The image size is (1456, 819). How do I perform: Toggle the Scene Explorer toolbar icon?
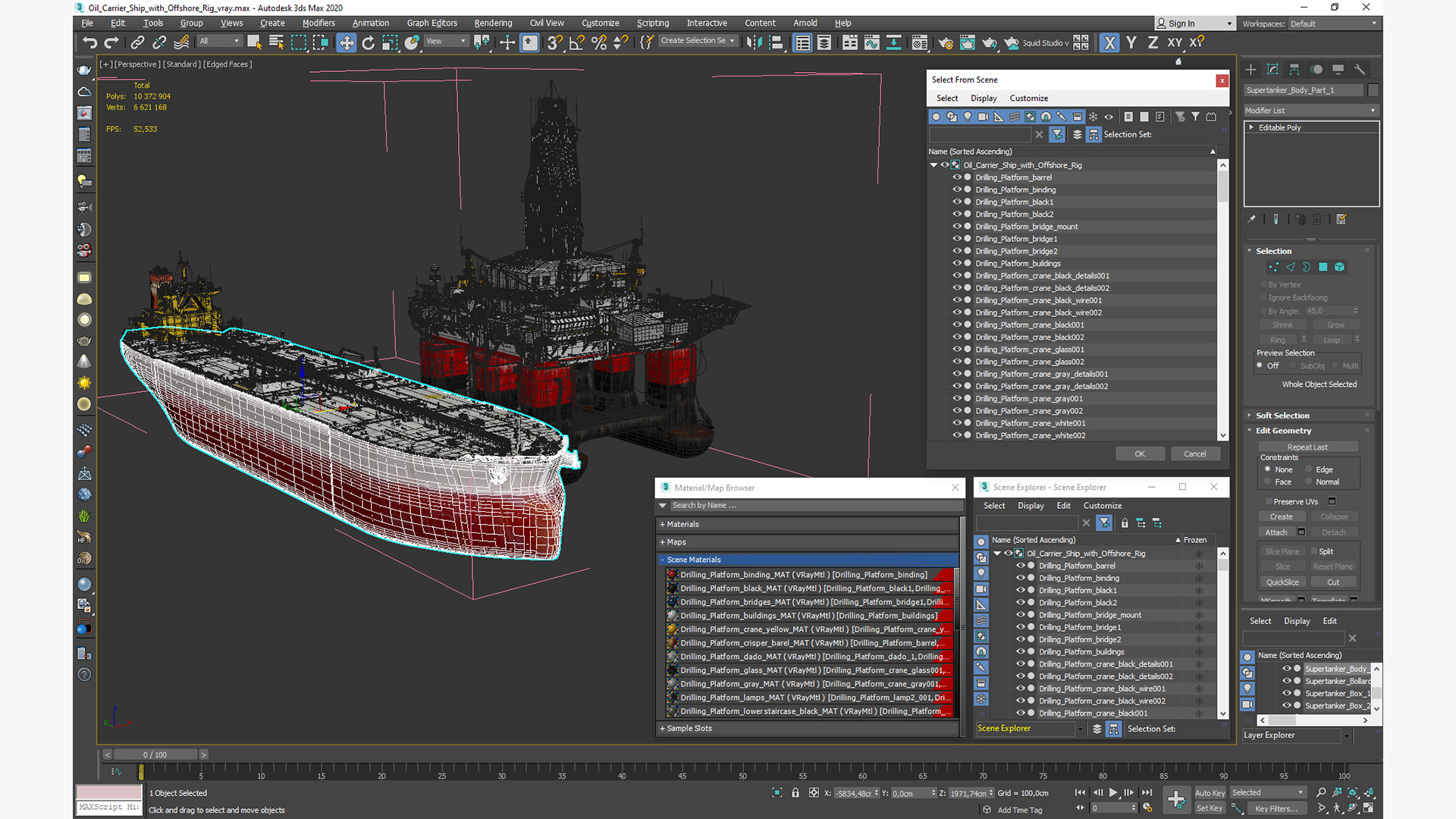pyautogui.click(x=802, y=42)
